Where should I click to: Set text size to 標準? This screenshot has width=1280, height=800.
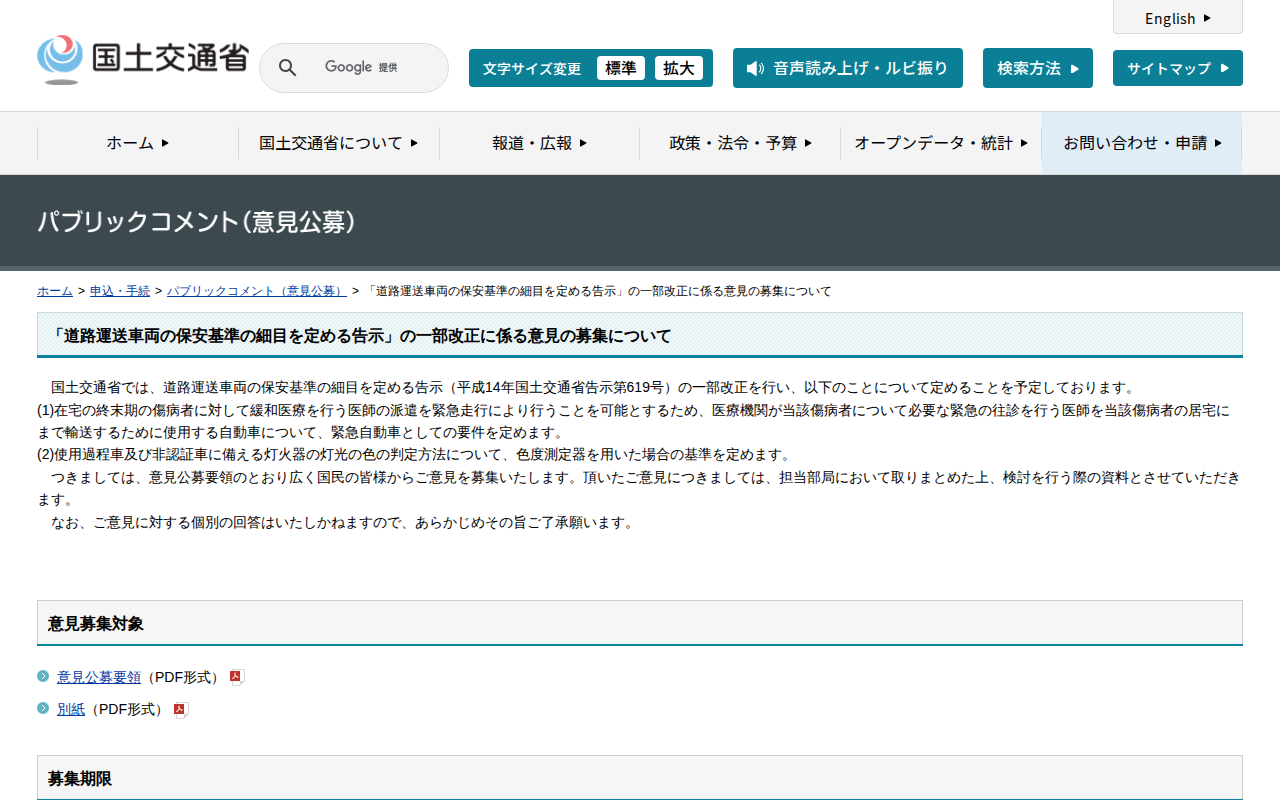(x=620, y=68)
